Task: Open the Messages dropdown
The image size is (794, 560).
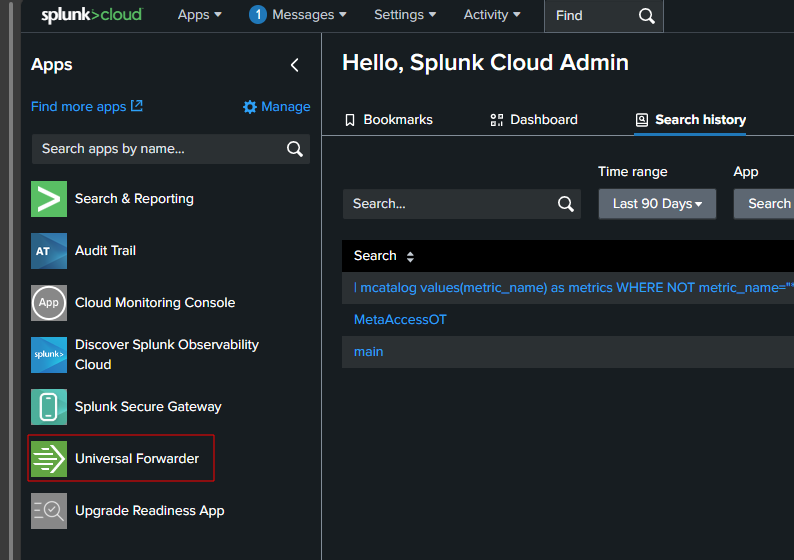Action: [309, 15]
